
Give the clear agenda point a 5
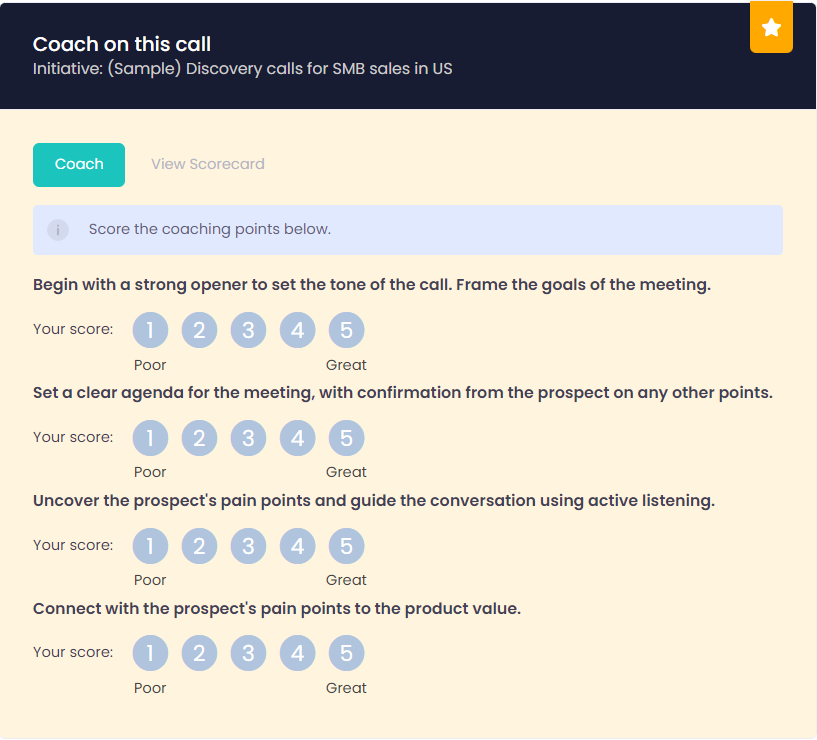pyautogui.click(x=346, y=438)
